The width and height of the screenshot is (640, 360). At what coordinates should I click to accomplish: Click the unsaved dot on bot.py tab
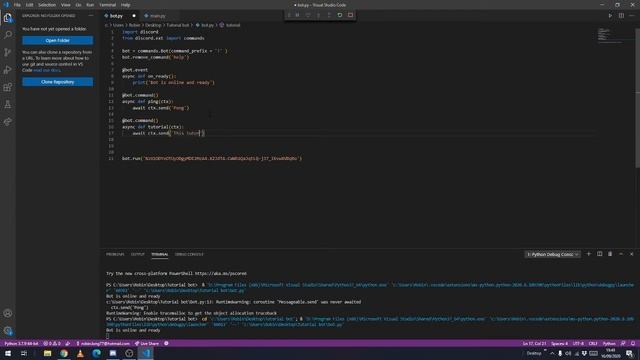point(134,16)
